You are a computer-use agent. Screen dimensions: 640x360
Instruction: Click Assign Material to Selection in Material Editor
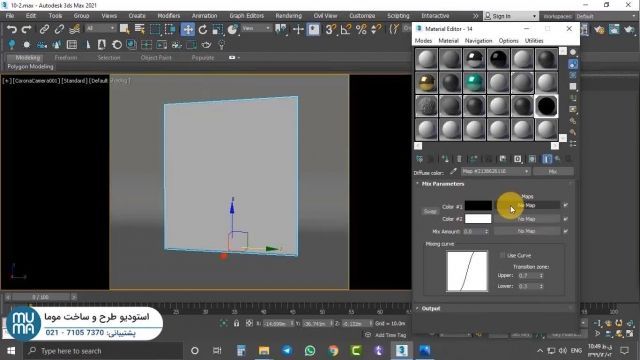coord(445,159)
